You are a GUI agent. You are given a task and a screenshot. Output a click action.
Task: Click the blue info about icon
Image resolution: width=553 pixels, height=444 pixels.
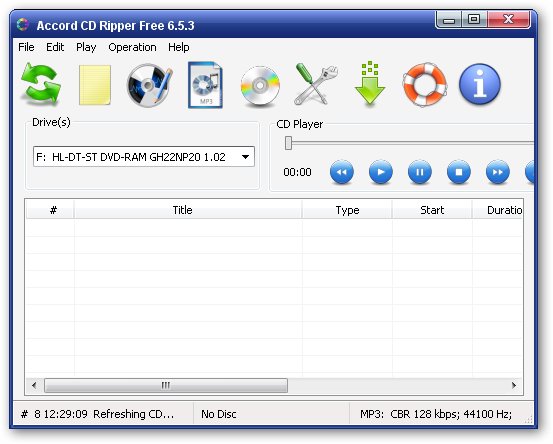point(480,84)
